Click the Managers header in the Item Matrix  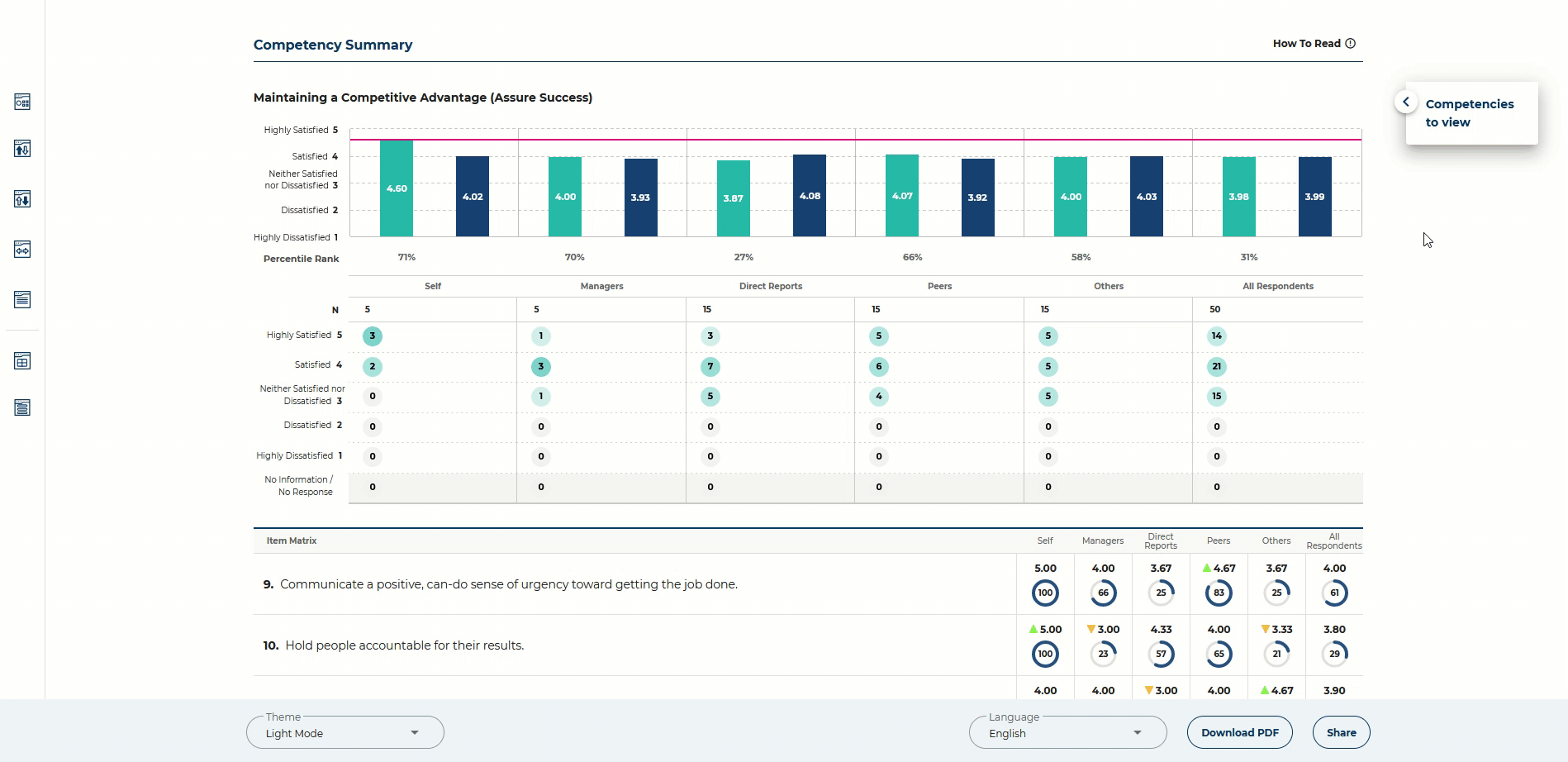click(x=1103, y=541)
